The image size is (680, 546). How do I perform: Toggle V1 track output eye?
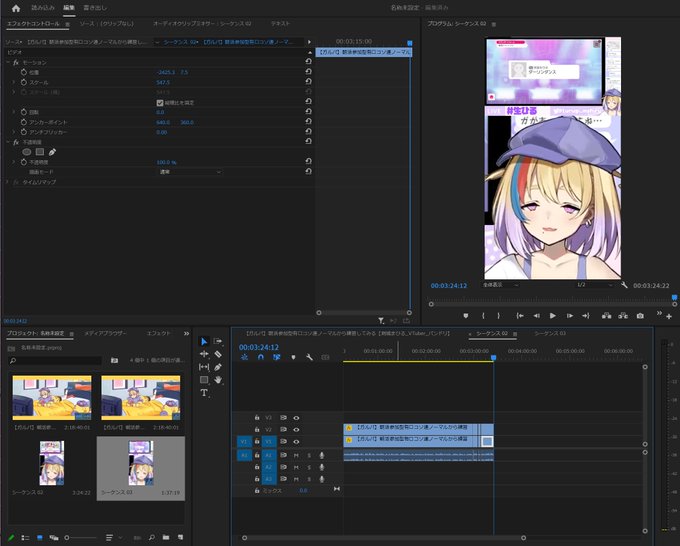point(296,441)
